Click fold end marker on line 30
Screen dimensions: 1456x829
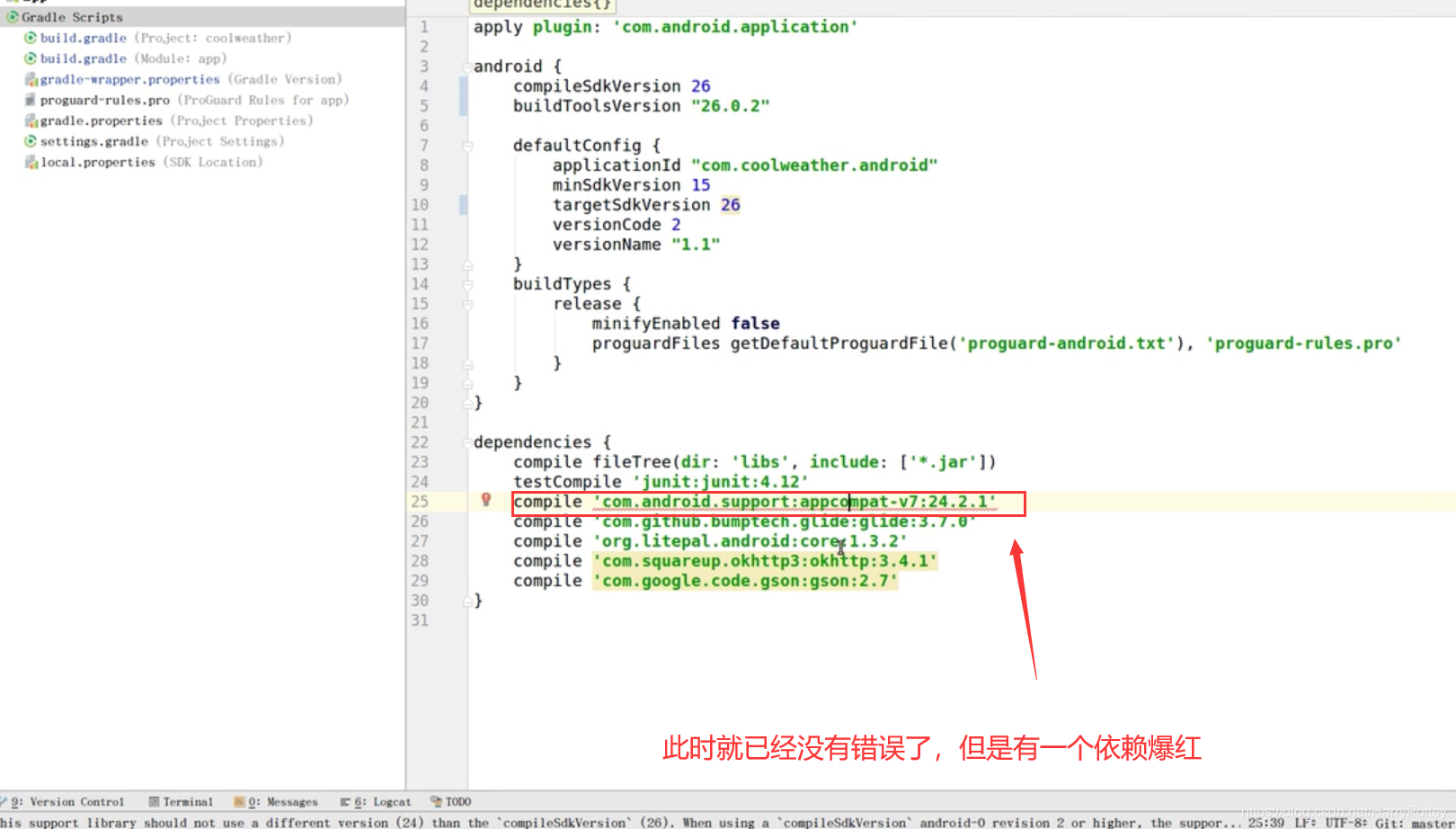click(x=467, y=601)
